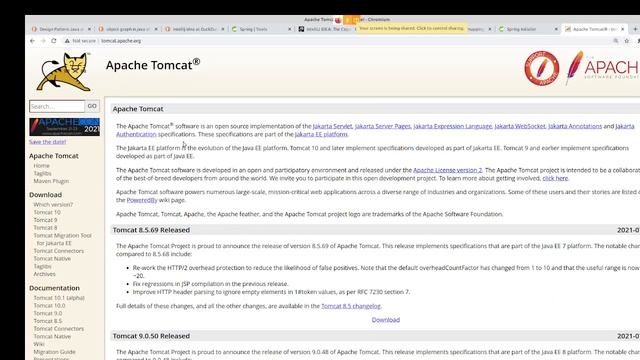Close the Design Pattern Java tab
Image resolution: width=640 pixels, height=360 pixels.
[x=89, y=29]
